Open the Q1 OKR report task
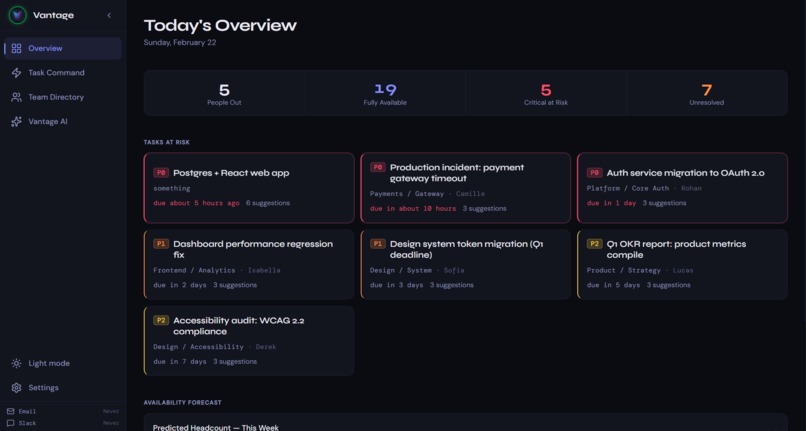Screen dimensions: 806x431 point(682,264)
